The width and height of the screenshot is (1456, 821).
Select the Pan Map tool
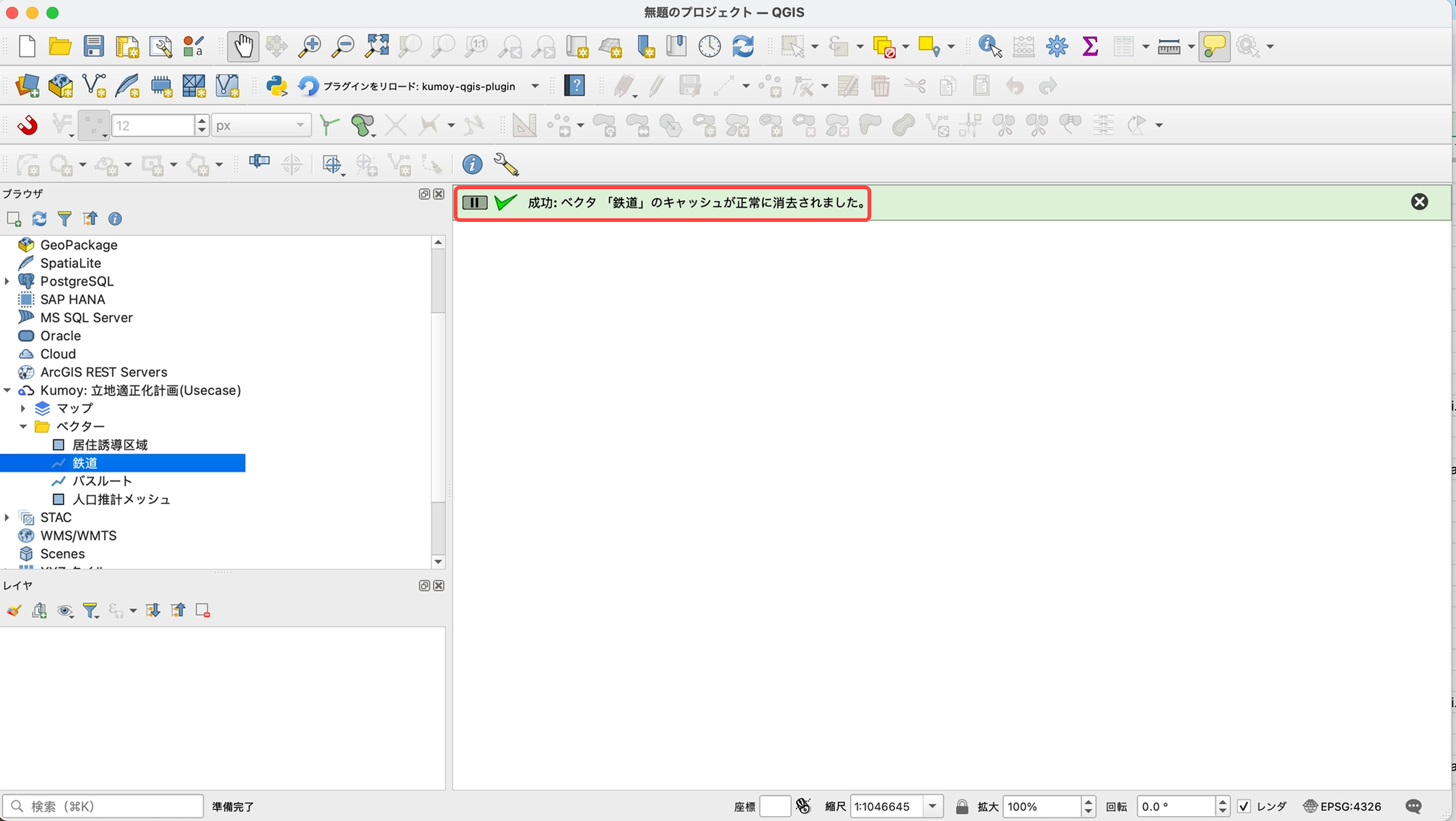[243, 45]
